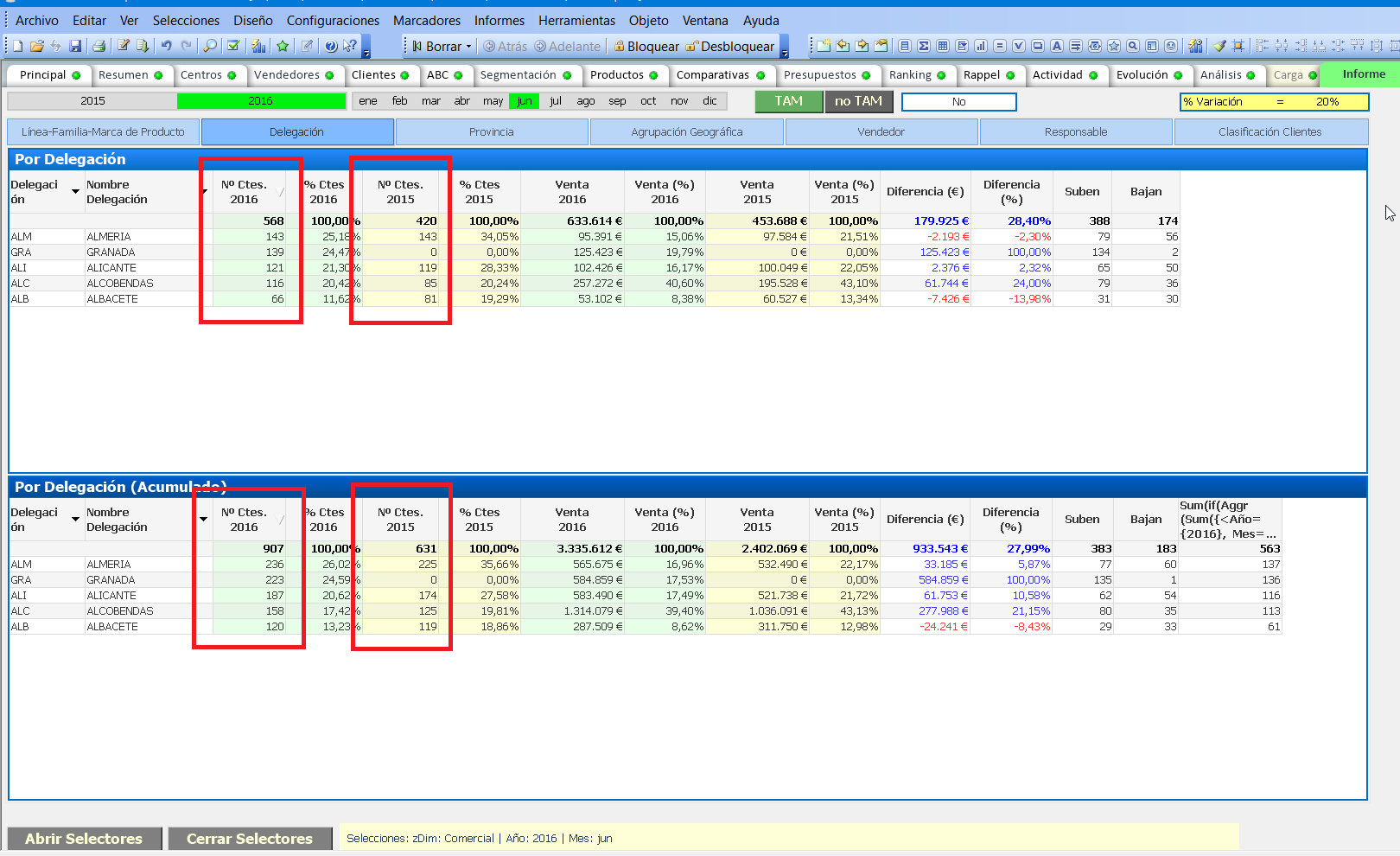
Task: Click the lock icon Bloquear
Action: click(x=646, y=47)
